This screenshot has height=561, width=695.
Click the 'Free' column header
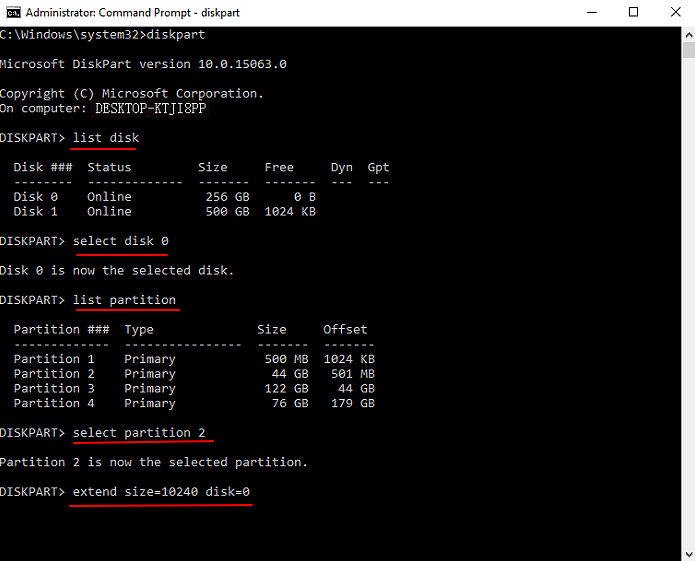tap(279, 167)
